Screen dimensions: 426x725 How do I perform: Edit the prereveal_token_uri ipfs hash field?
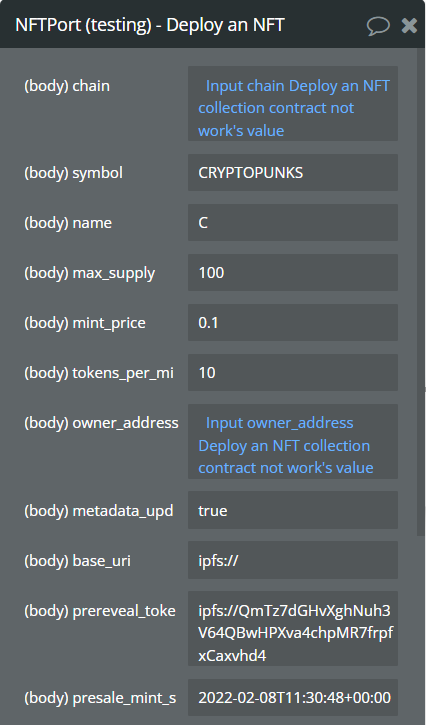pyautogui.click(x=293, y=629)
